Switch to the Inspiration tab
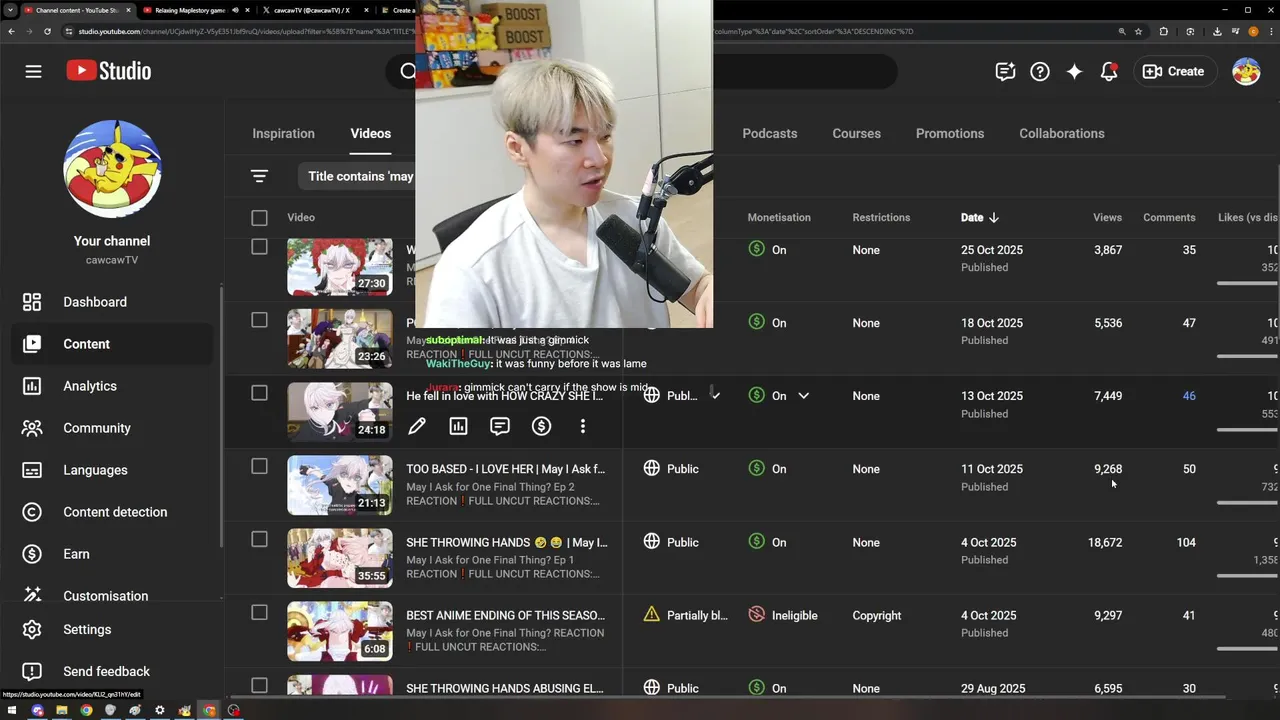Image resolution: width=1280 pixels, height=720 pixels. pyautogui.click(x=283, y=133)
